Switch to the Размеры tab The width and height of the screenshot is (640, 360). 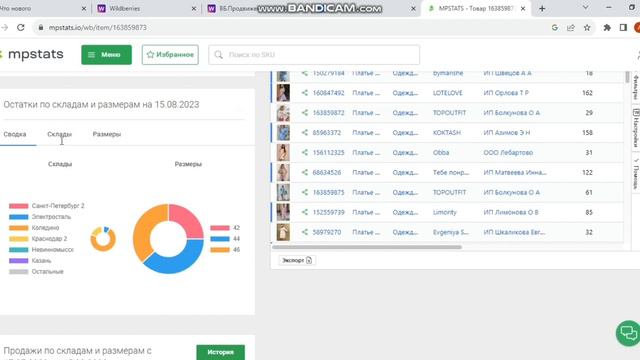click(x=107, y=134)
